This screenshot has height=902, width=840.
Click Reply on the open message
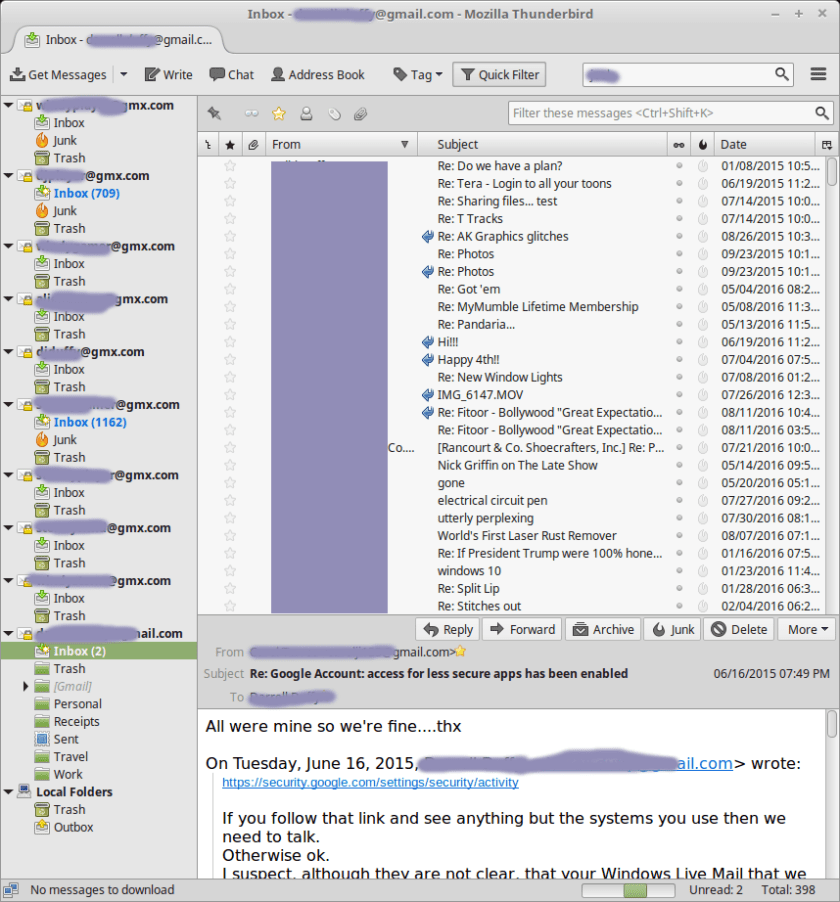pos(447,629)
